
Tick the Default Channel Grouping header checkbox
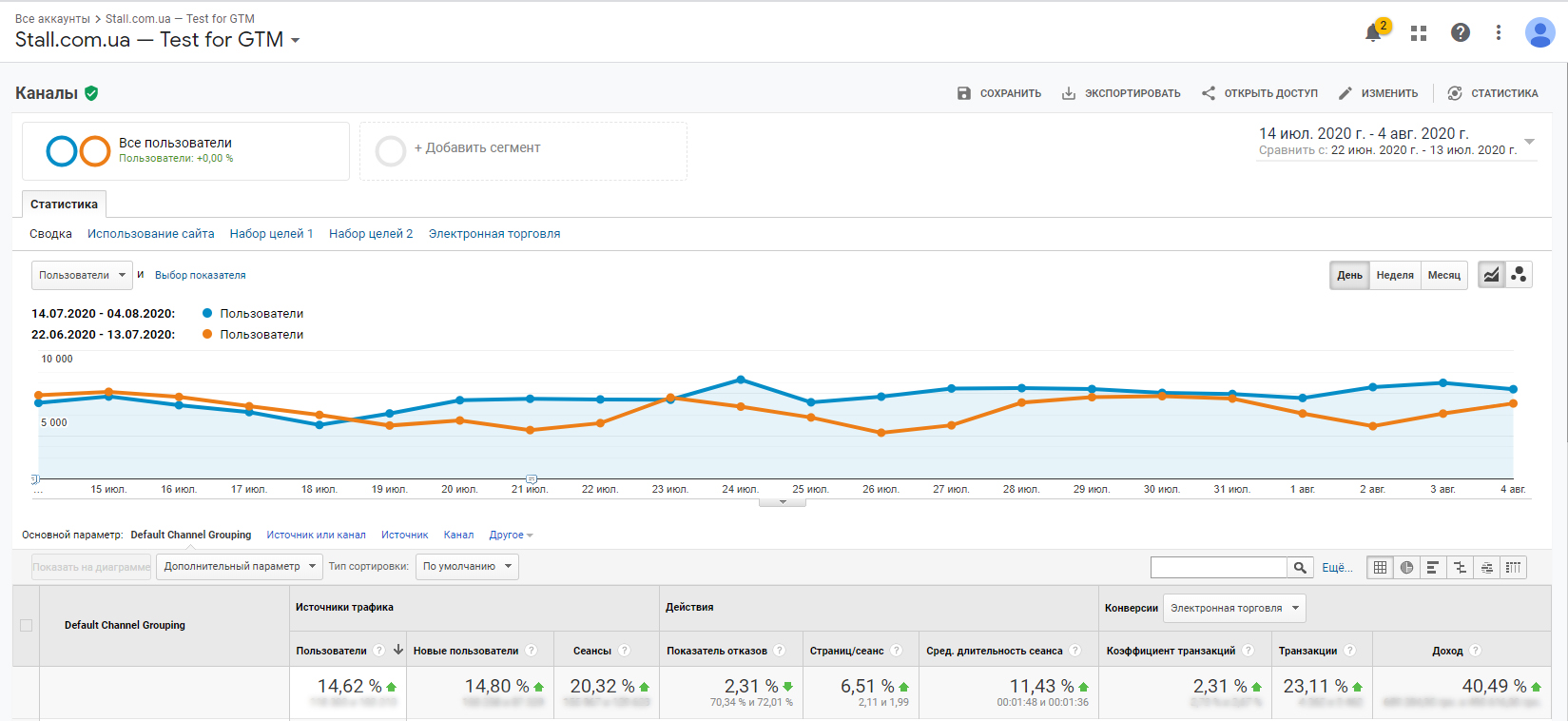tap(27, 625)
